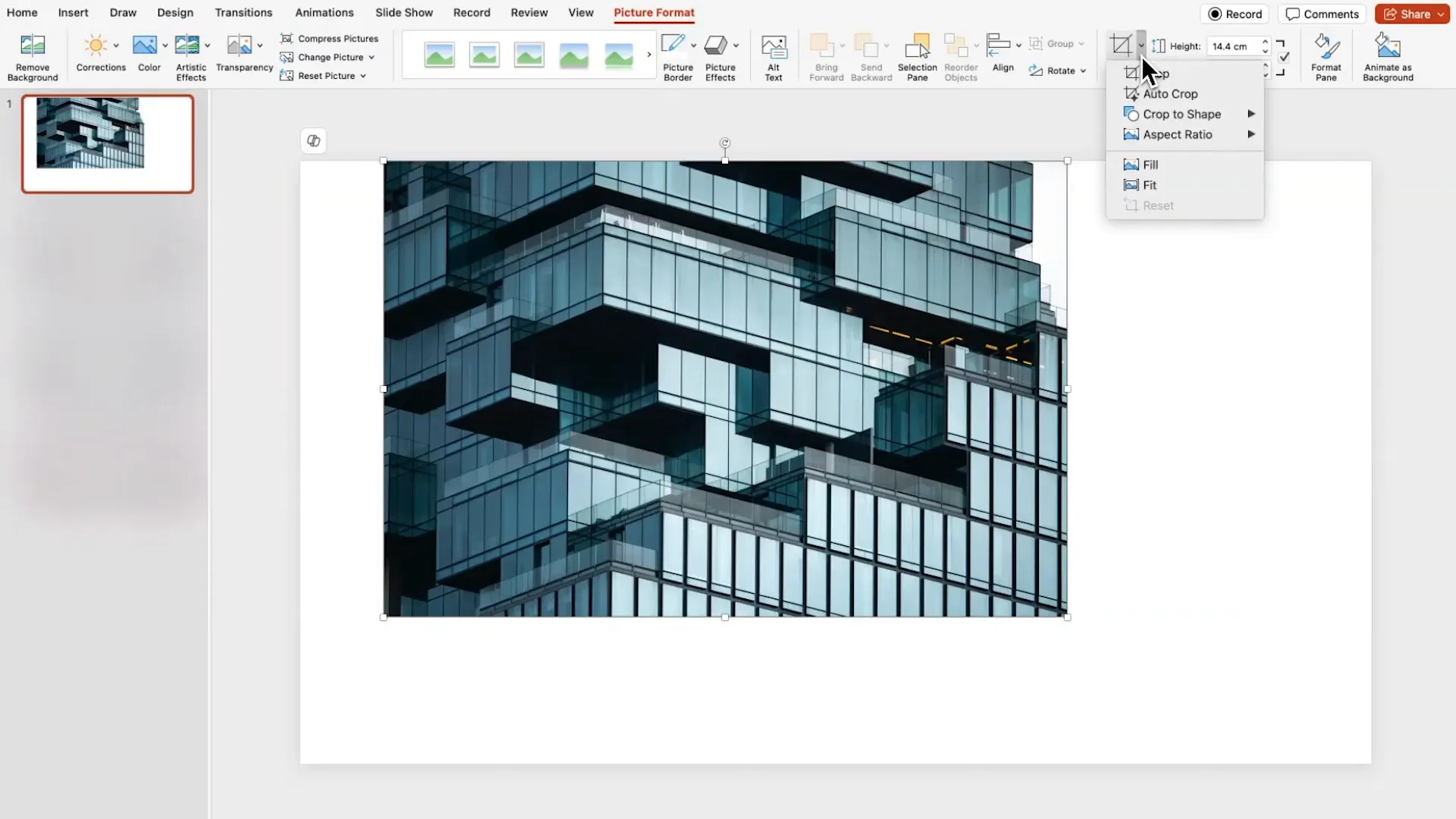Click the Transparency icon
Viewport: 1456px width, 819px height.
[240, 45]
